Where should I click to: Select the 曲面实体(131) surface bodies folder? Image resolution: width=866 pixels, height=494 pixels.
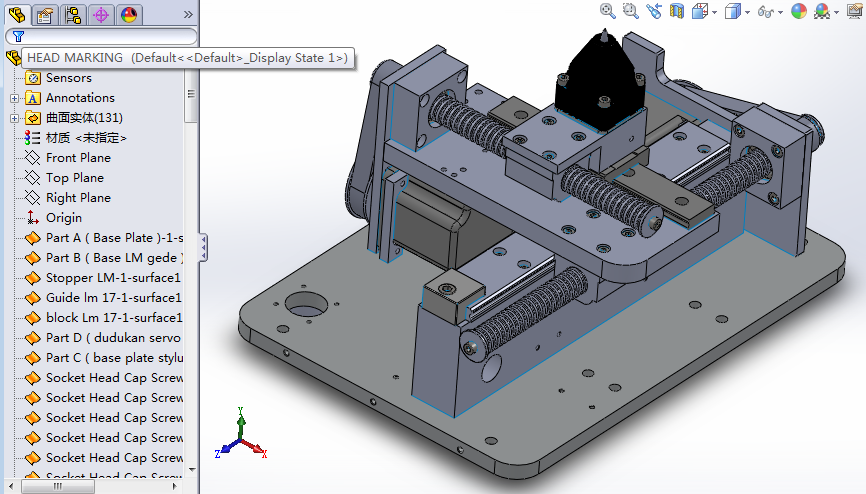point(74,118)
